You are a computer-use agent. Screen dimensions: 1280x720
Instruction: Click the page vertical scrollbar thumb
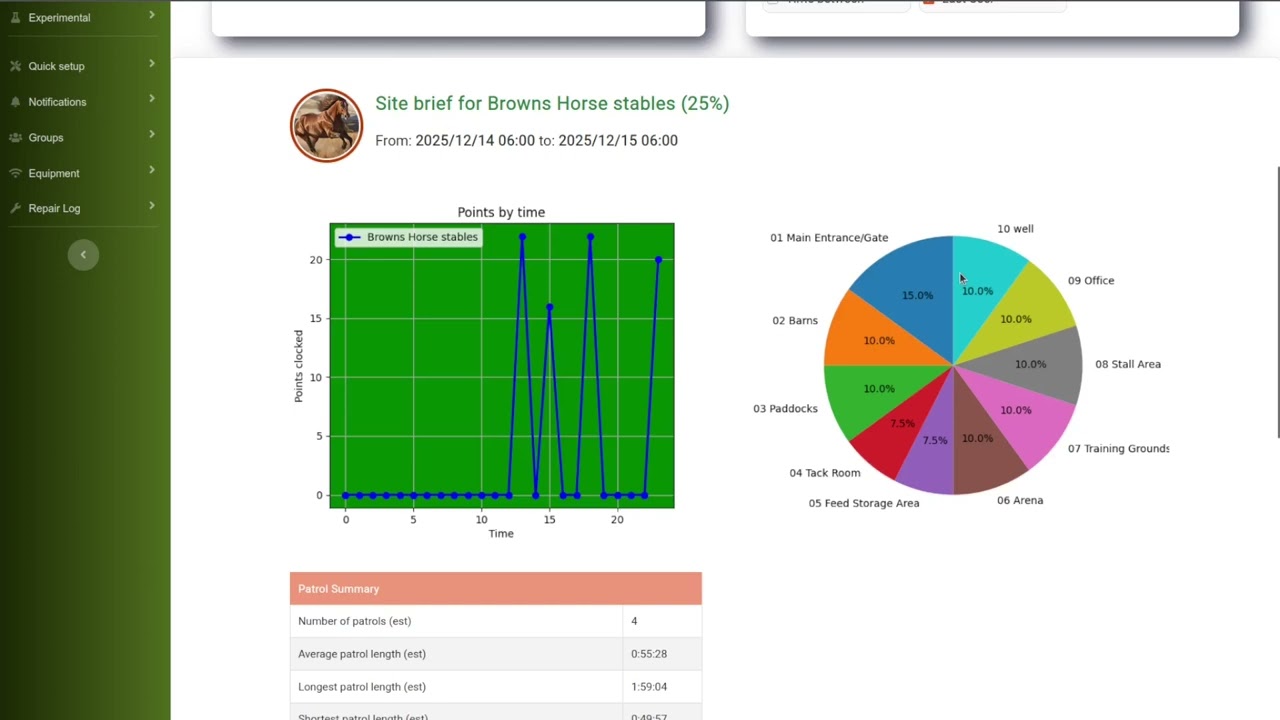(1277, 302)
